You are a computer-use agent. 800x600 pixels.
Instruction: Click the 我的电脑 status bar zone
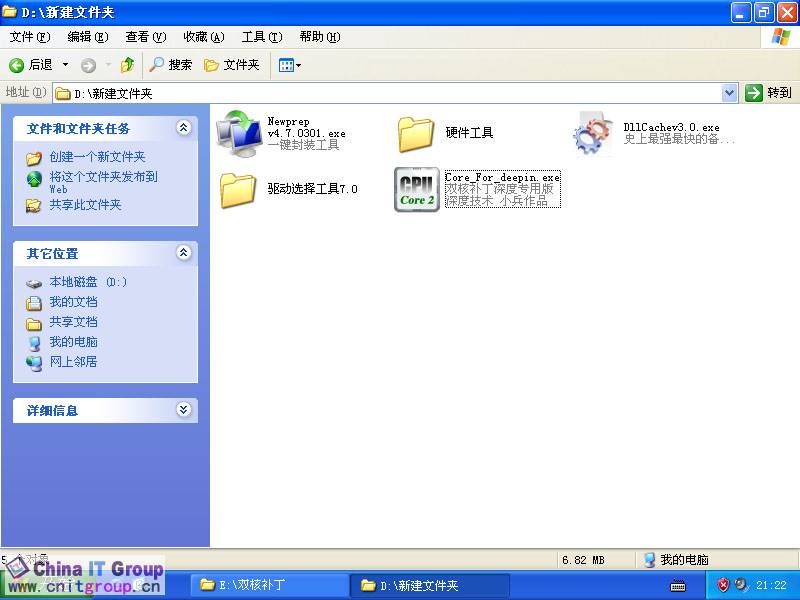point(677,560)
